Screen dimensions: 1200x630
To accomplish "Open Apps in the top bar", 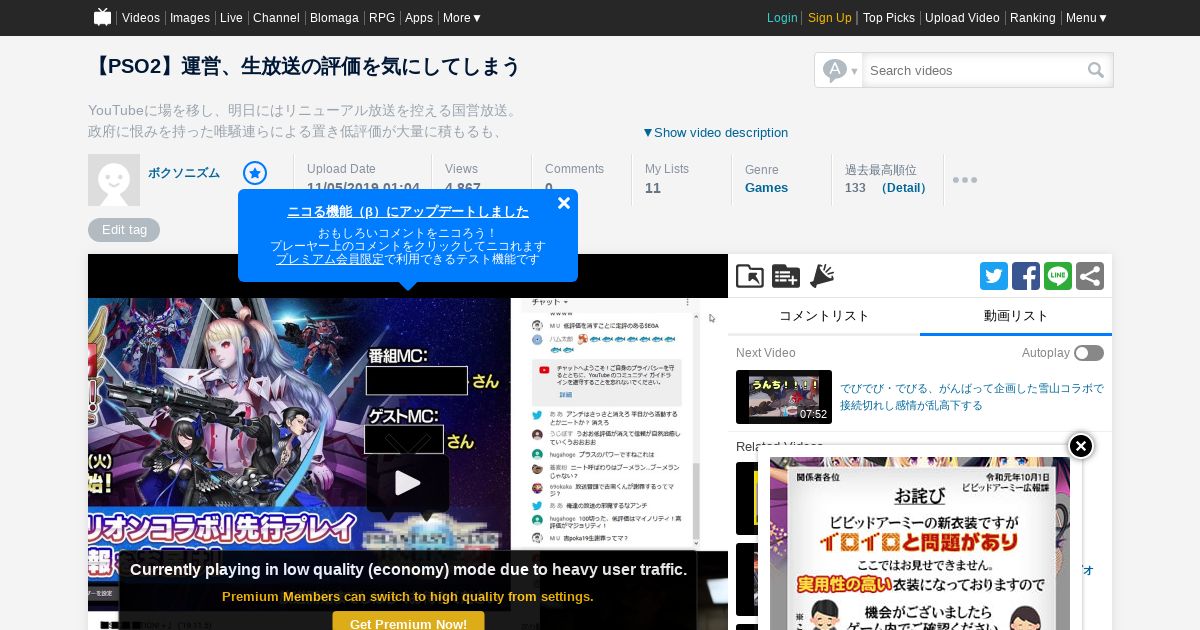I will coord(419,18).
